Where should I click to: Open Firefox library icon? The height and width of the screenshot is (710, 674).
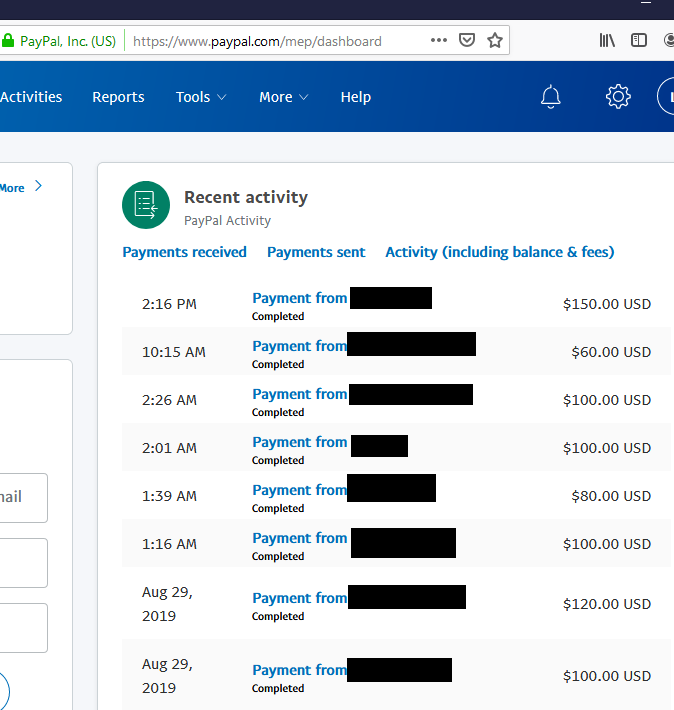click(607, 41)
